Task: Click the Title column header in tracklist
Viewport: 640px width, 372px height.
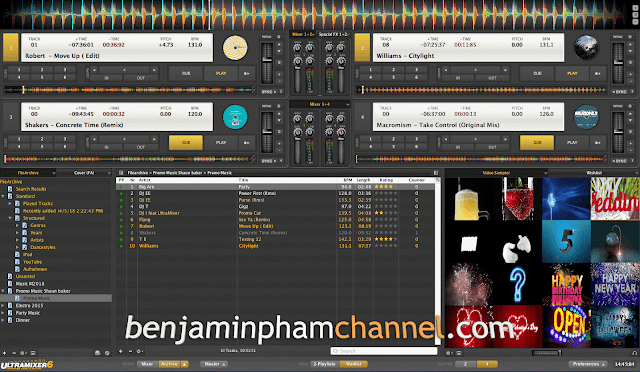Action: (244, 180)
